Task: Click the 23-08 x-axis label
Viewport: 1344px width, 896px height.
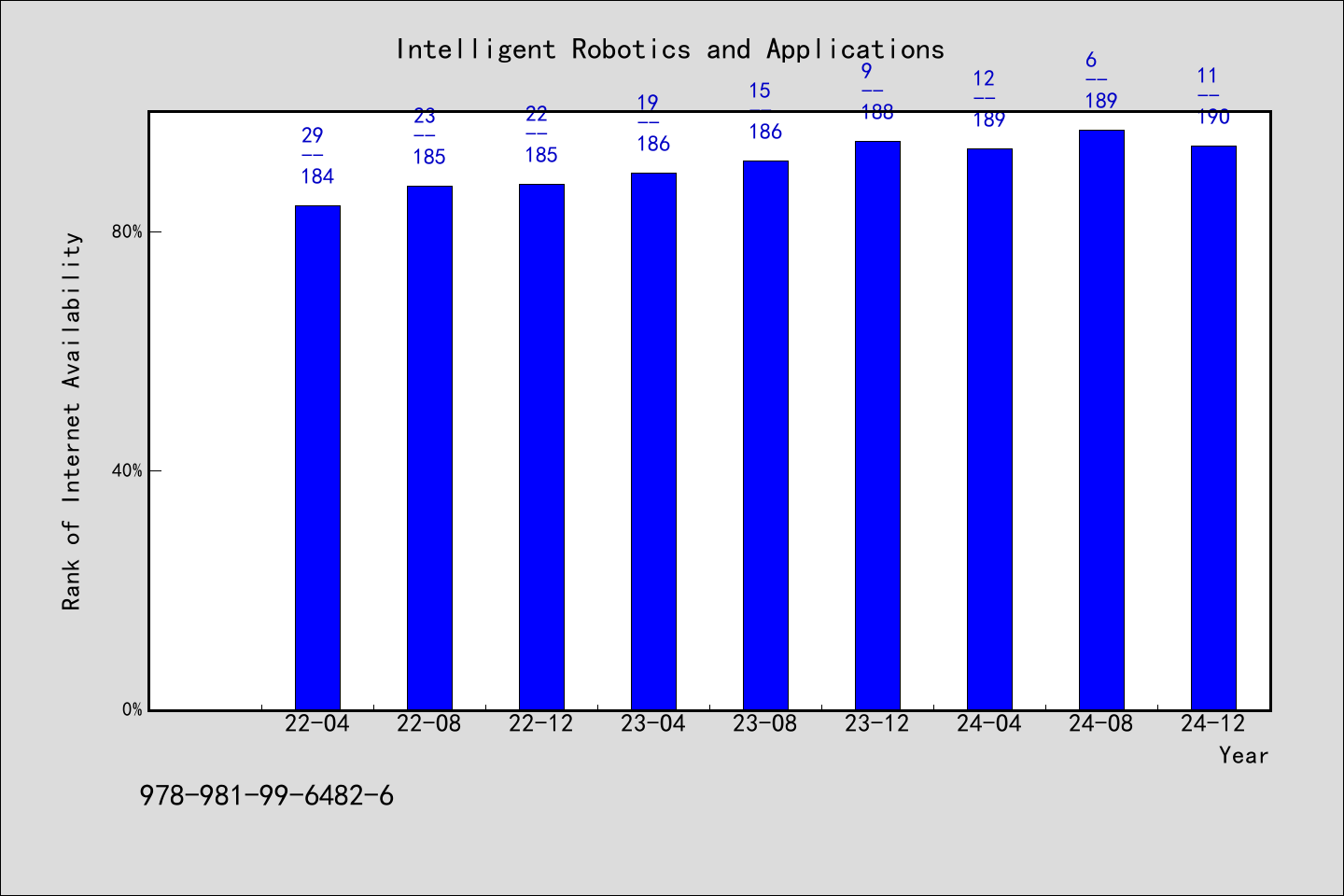Action: (765, 723)
